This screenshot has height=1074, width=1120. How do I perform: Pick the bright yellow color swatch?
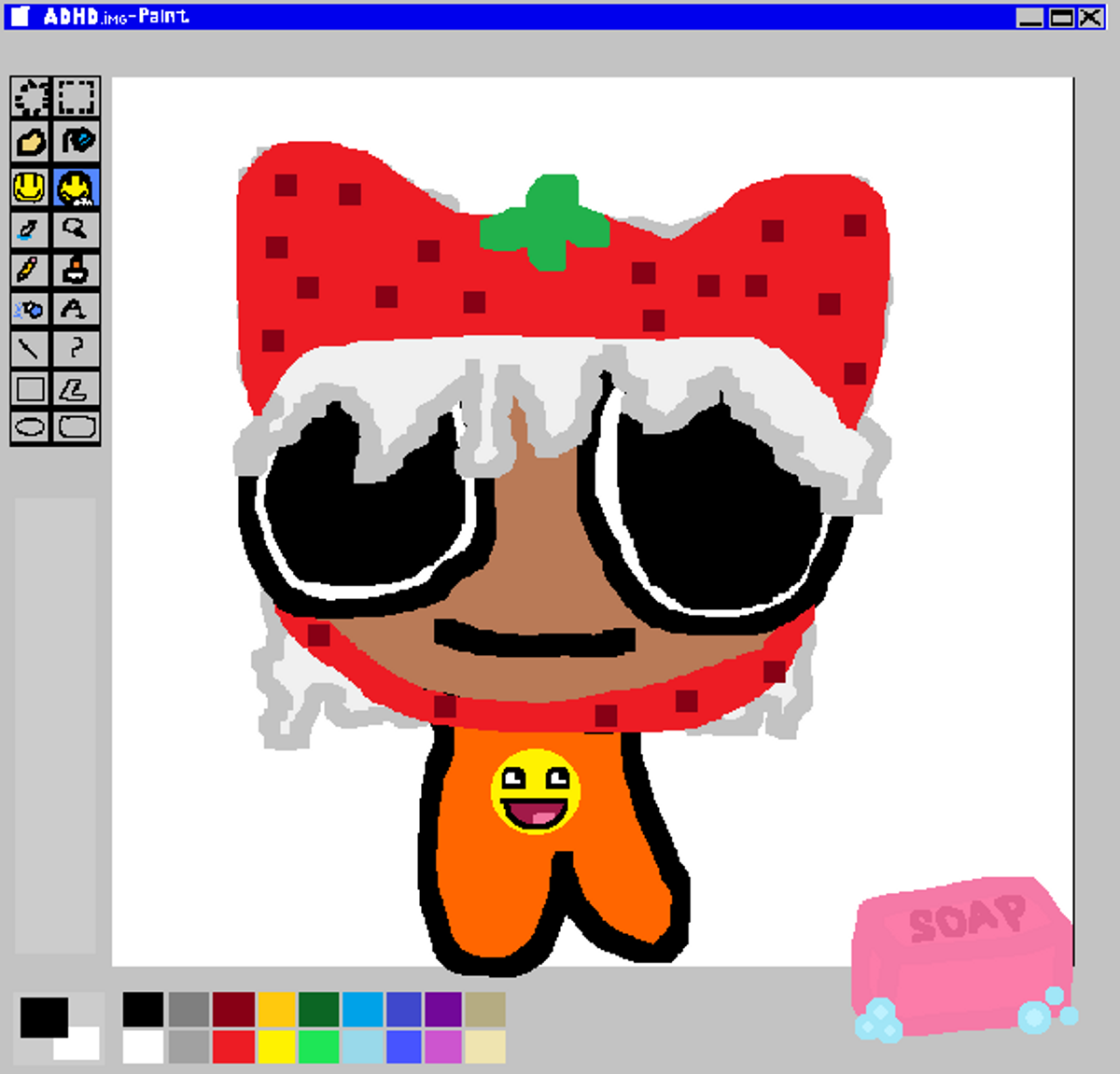(276, 1046)
